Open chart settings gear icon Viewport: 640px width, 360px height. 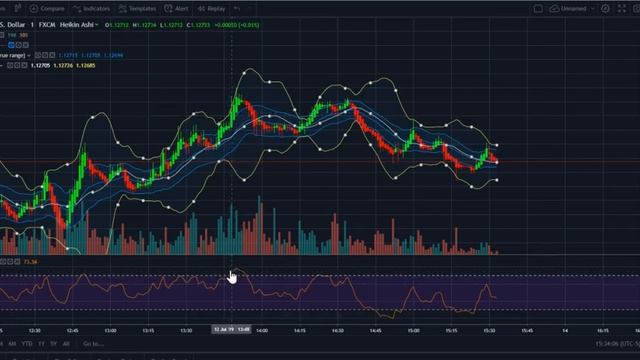pyautogui.click(x=605, y=9)
